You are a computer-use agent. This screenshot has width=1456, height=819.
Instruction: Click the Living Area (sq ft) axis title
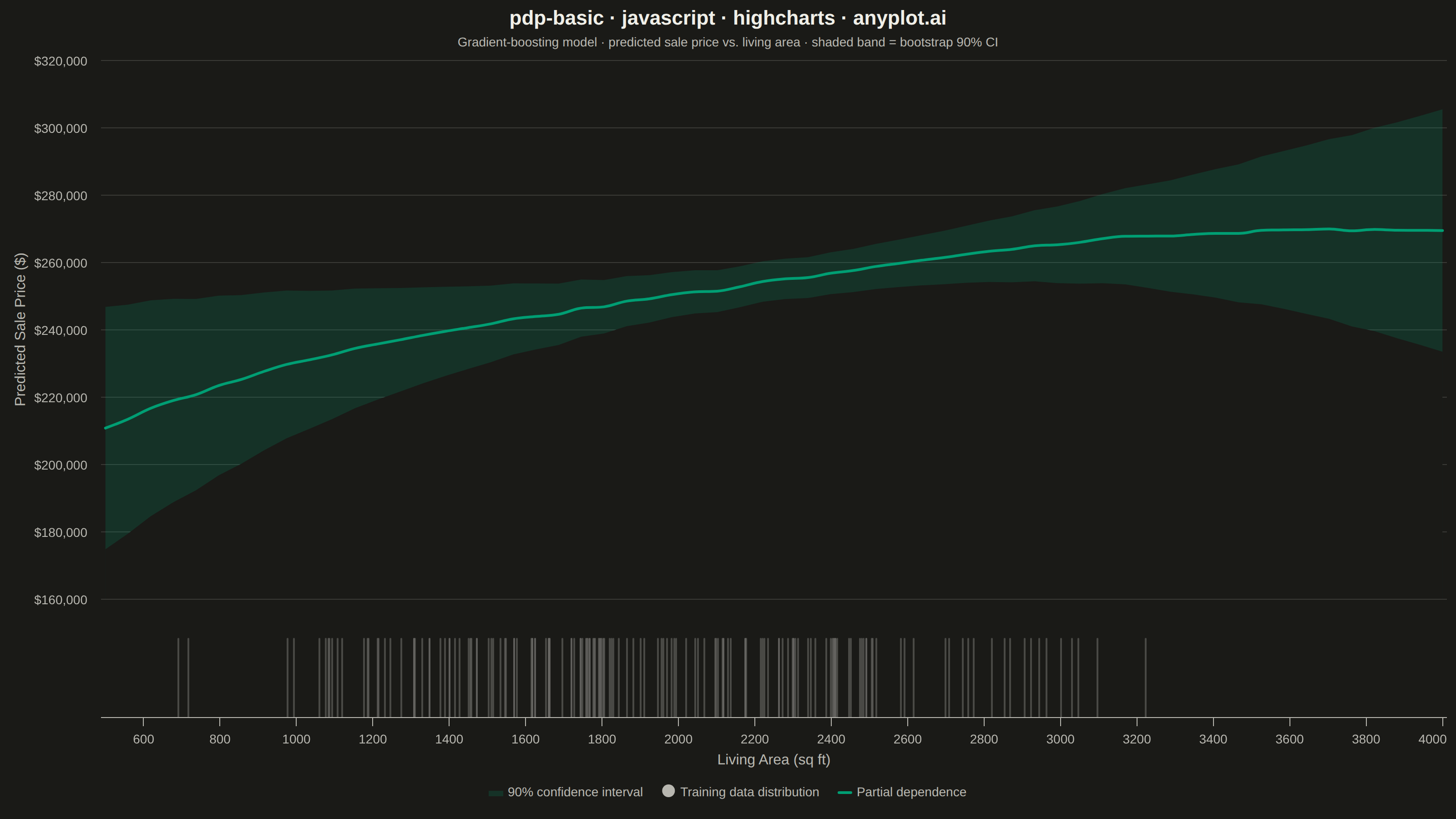773,760
